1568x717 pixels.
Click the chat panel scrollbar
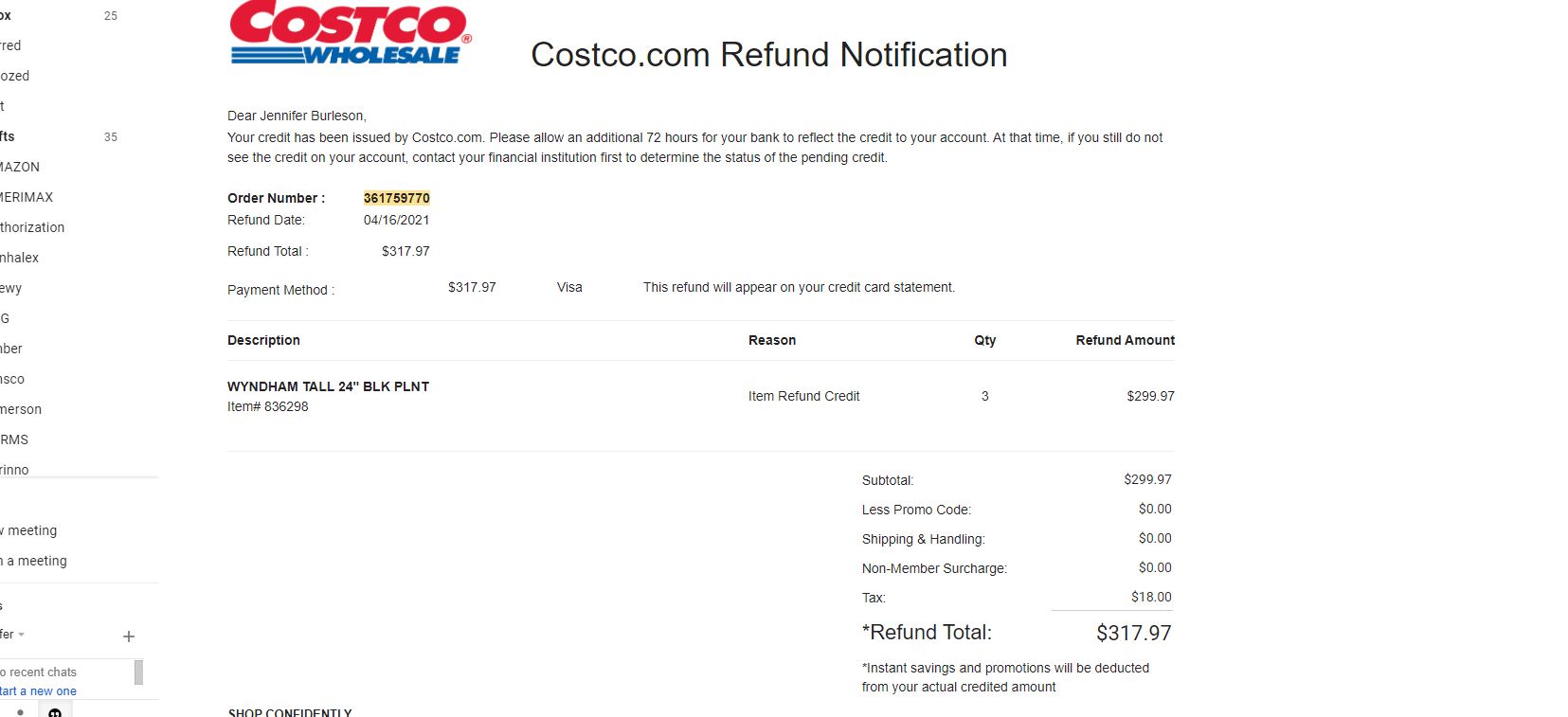point(138,672)
